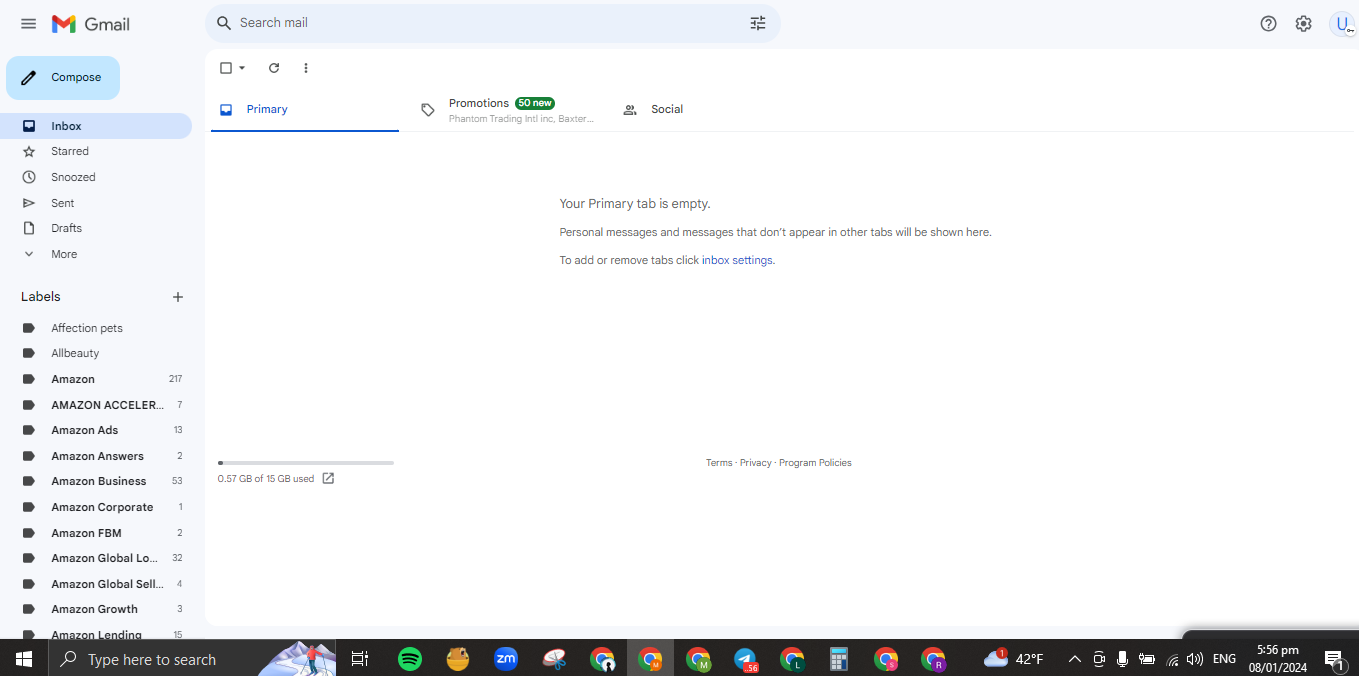Open the Amazon Answers label
This screenshot has width=1359, height=676.
point(96,456)
